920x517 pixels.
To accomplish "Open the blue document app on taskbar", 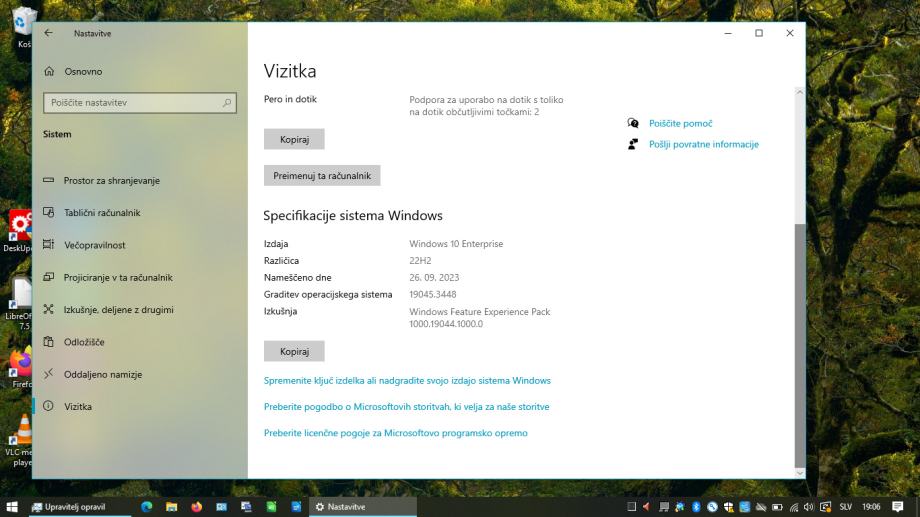I will [296, 506].
